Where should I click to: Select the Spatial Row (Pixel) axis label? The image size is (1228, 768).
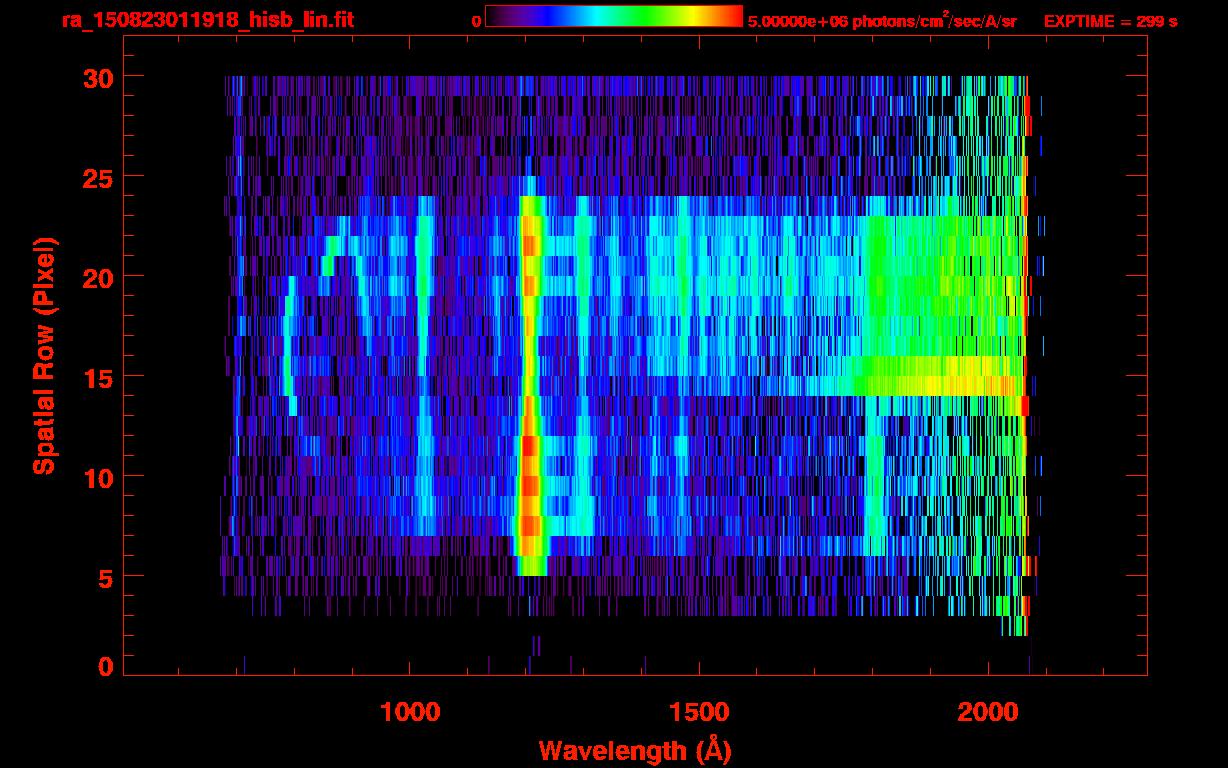click(x=44, y=356)
